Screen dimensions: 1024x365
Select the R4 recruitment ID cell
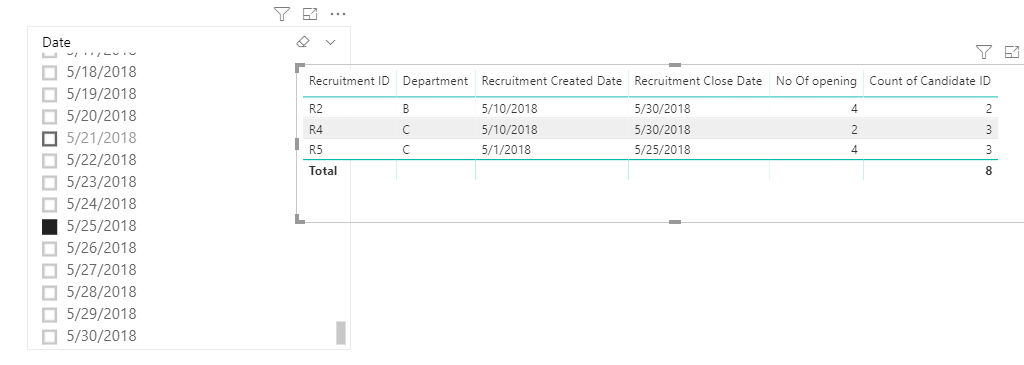coord(316,129)
